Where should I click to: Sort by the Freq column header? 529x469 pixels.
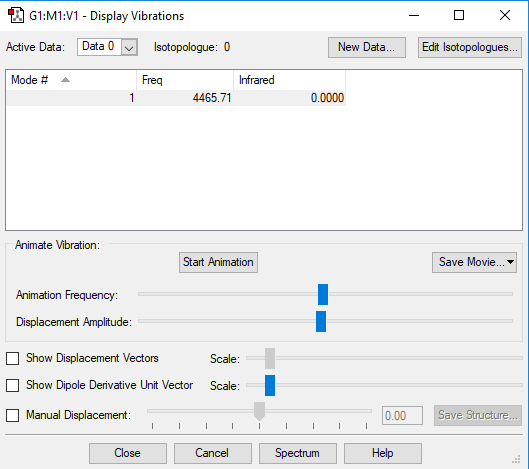(185, 80)
